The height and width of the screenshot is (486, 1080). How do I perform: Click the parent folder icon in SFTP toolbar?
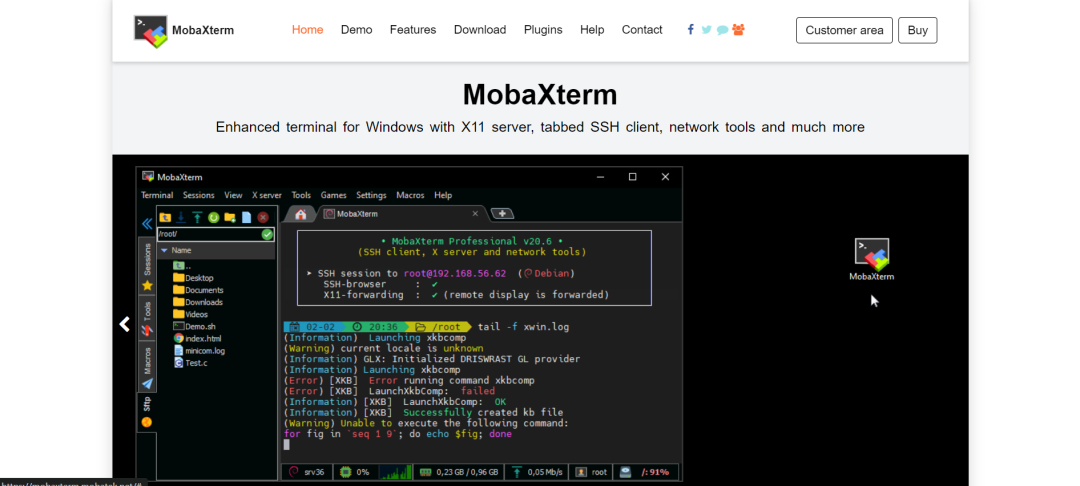[x=165, y=217]
